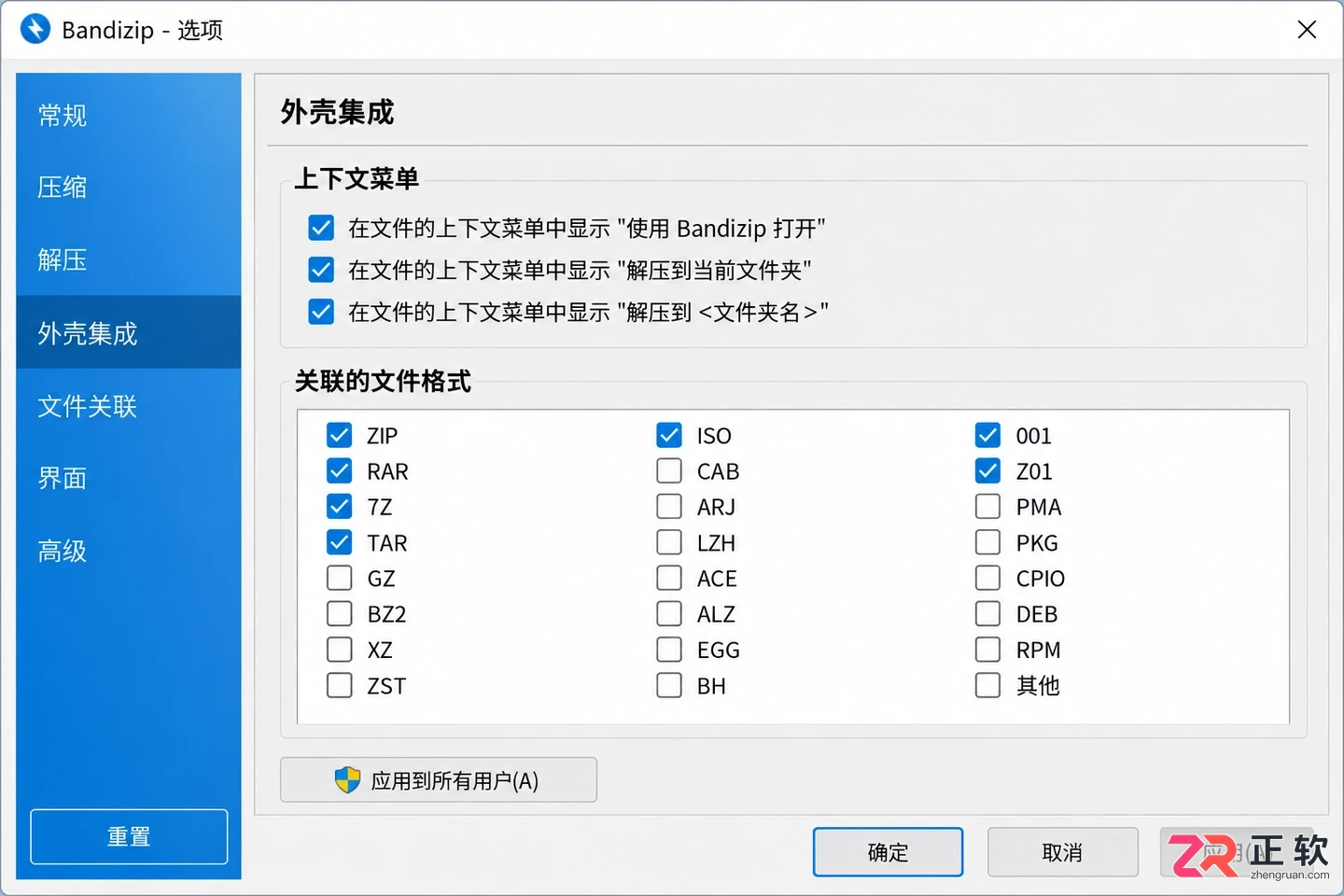Screen dimensions: 1344x896
Task: Confirm settings with the 确定 button
Action: click(x=888, y=851)
